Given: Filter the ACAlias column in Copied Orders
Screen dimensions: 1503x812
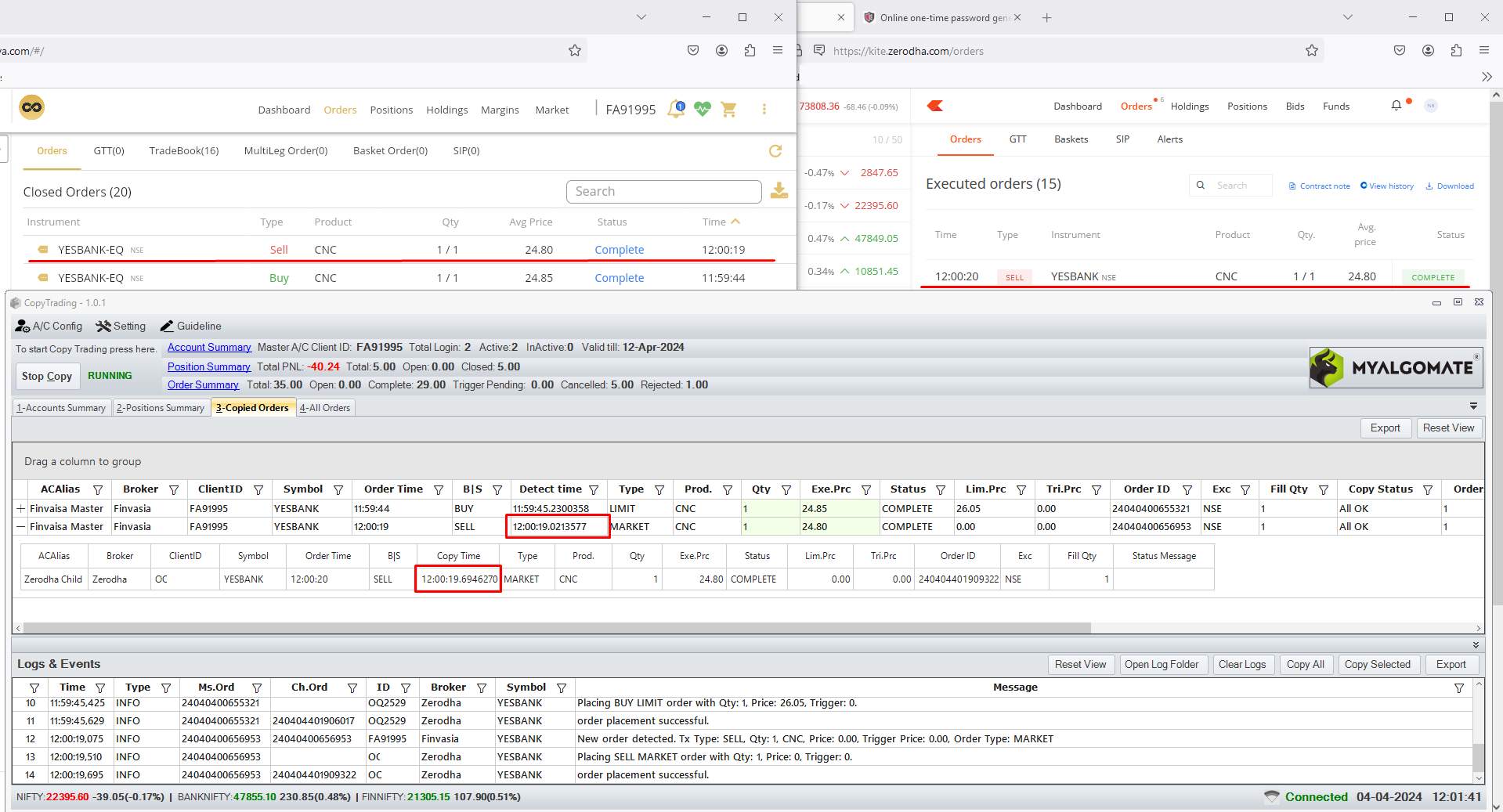Looking at the screenshot, I should (x=98, y=489).
